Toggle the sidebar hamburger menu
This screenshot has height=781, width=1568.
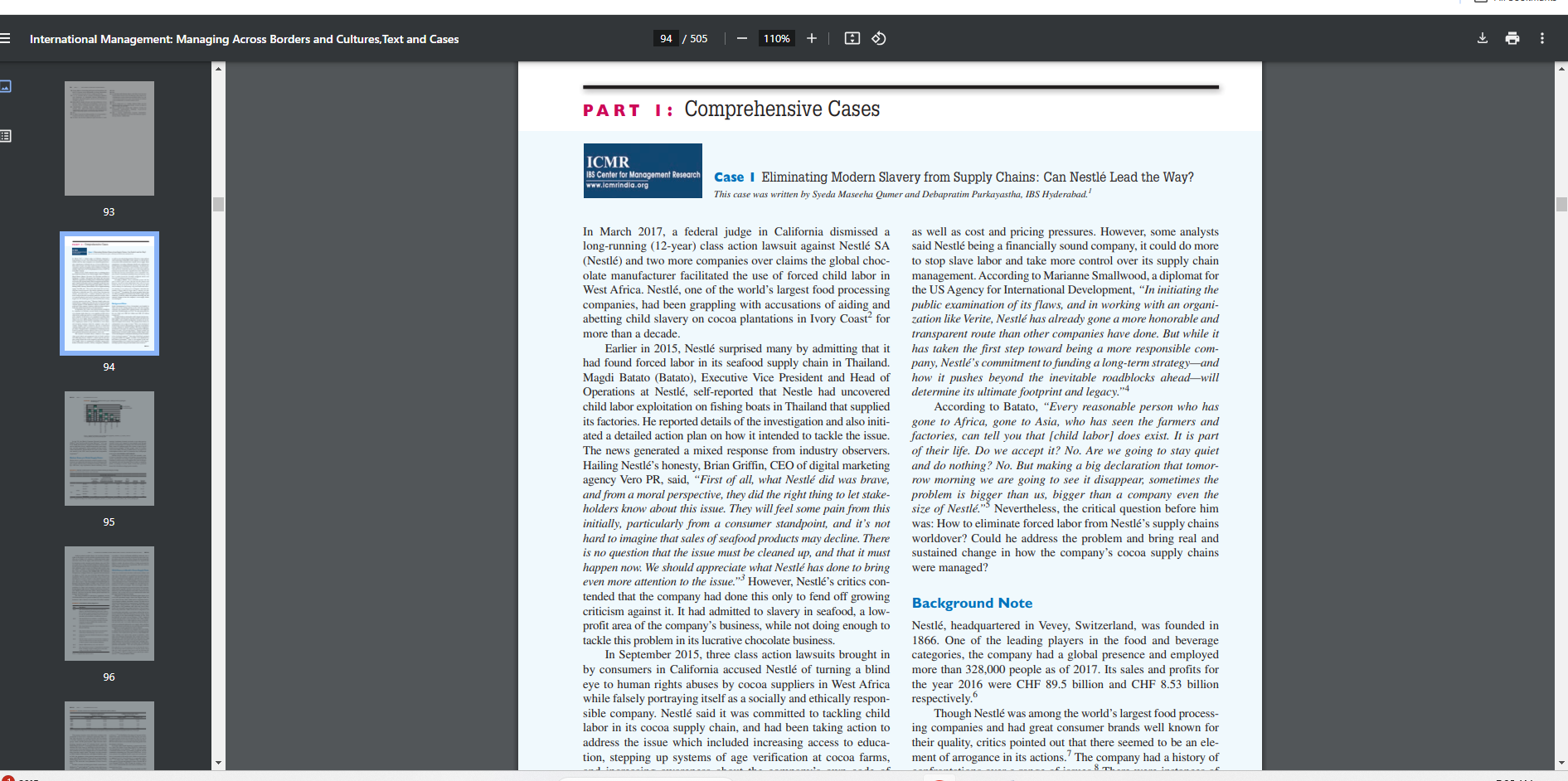5,38
